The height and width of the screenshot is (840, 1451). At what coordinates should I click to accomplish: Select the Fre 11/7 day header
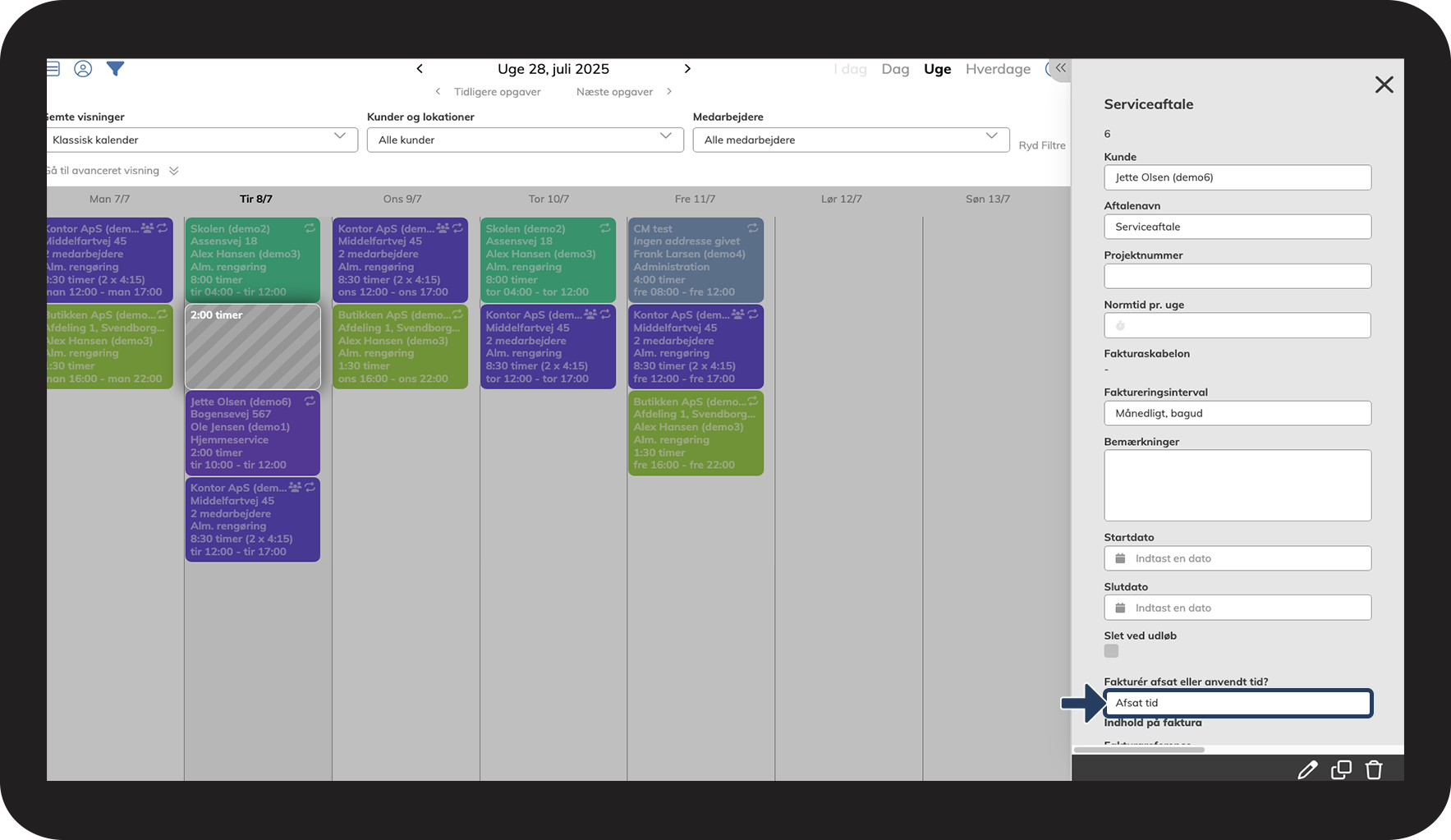(695, 199)
